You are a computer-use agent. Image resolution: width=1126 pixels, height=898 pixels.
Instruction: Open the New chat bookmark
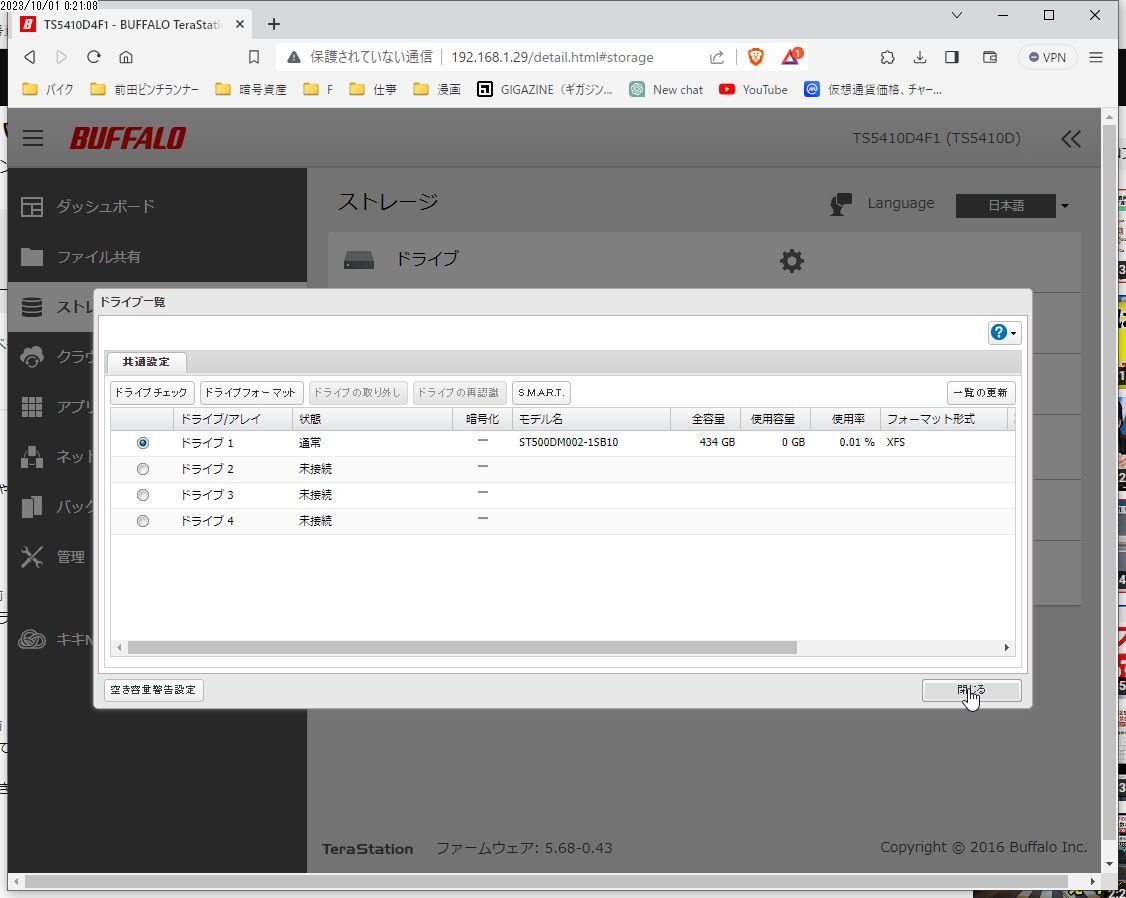[666, 89]
